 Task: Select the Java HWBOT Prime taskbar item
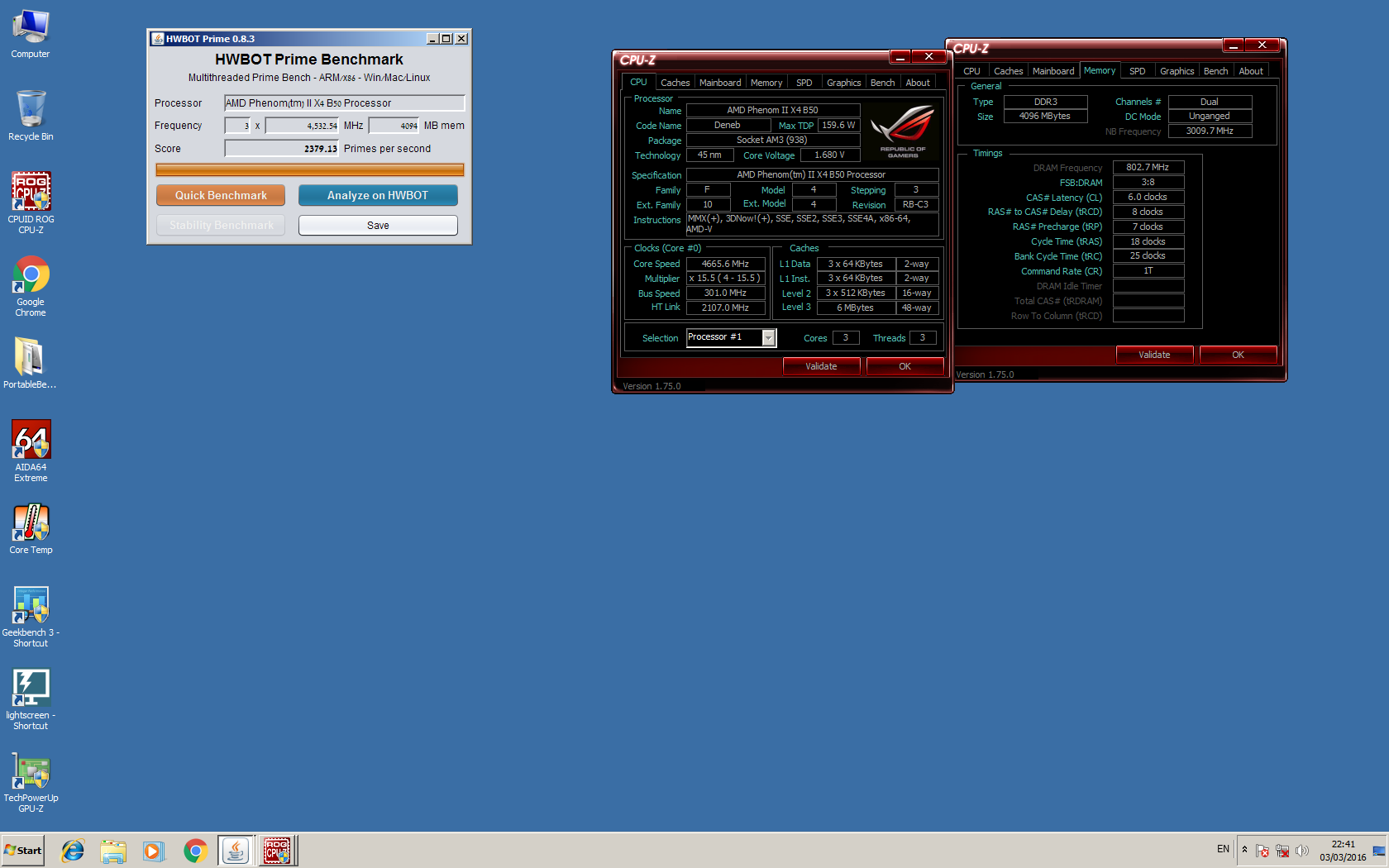(236, 851)
